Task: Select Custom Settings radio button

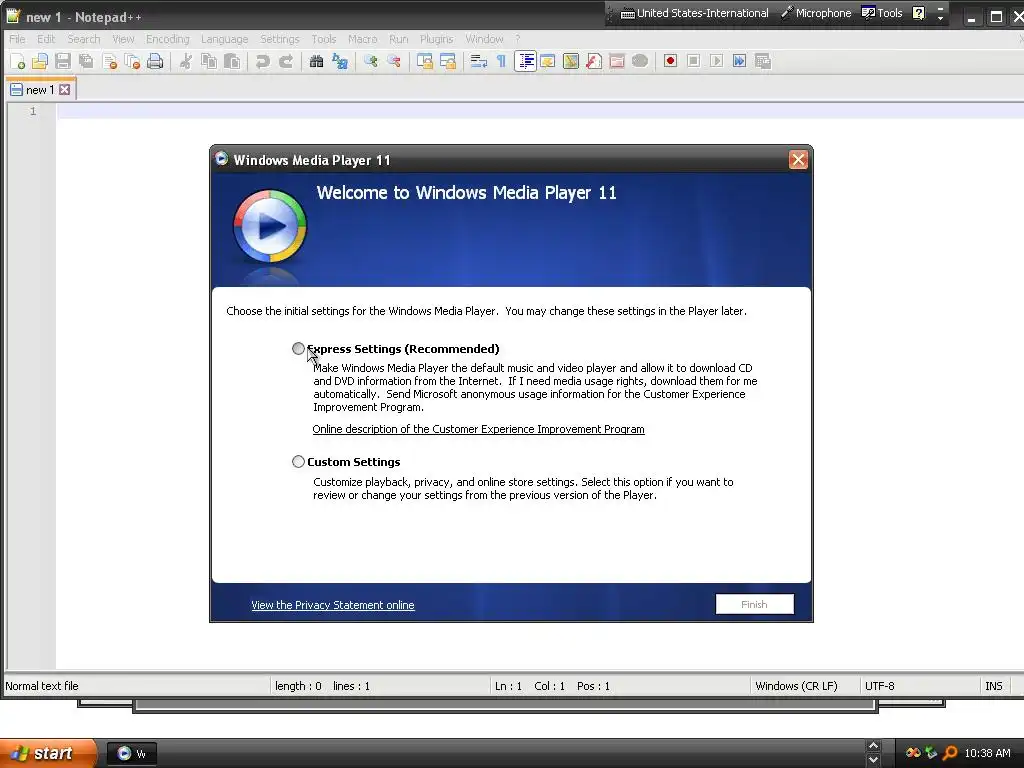Action: [298, 462]
